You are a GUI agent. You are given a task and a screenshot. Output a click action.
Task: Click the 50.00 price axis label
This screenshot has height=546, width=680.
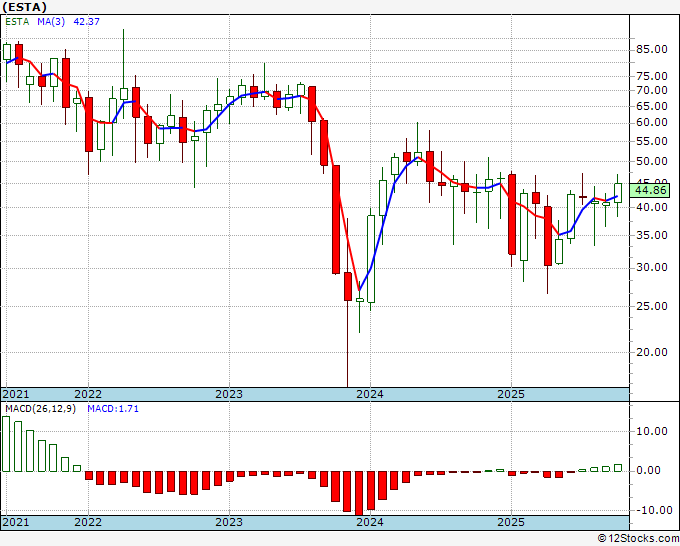tap(651, 161)
